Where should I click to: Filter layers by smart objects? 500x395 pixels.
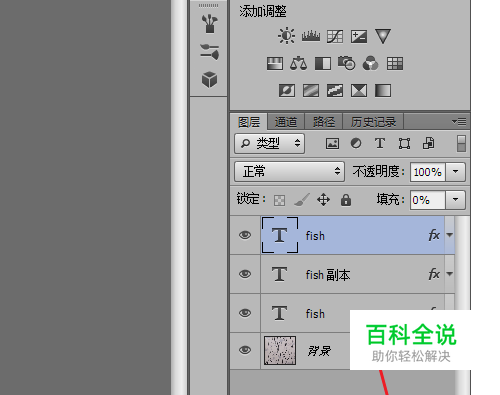[428, 143]
